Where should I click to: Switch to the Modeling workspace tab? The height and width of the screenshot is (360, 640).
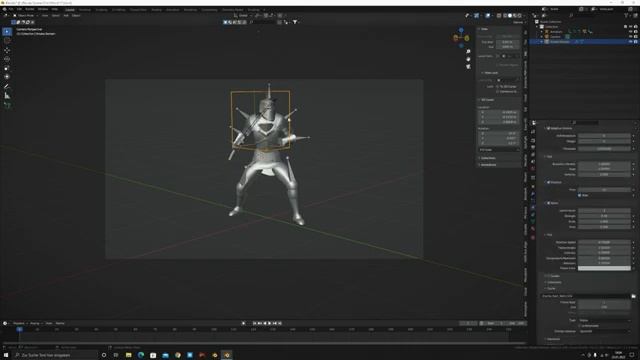(x=85, y=9)
